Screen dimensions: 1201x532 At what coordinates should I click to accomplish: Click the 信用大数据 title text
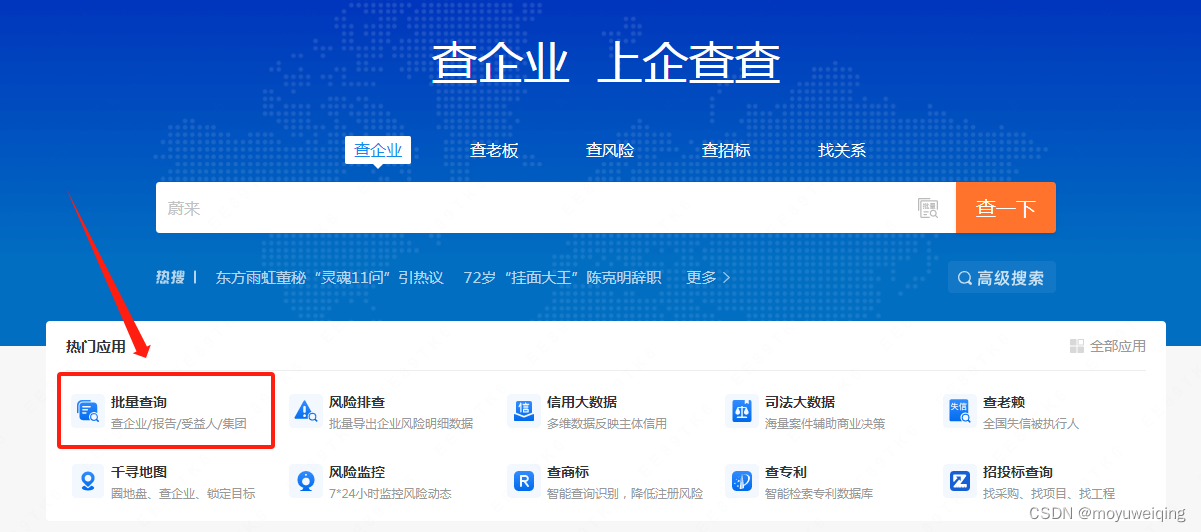coord(582,402)
